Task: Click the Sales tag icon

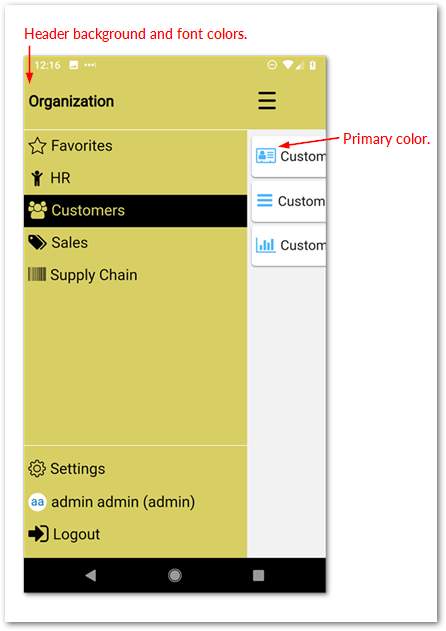Action: [37, 243]
